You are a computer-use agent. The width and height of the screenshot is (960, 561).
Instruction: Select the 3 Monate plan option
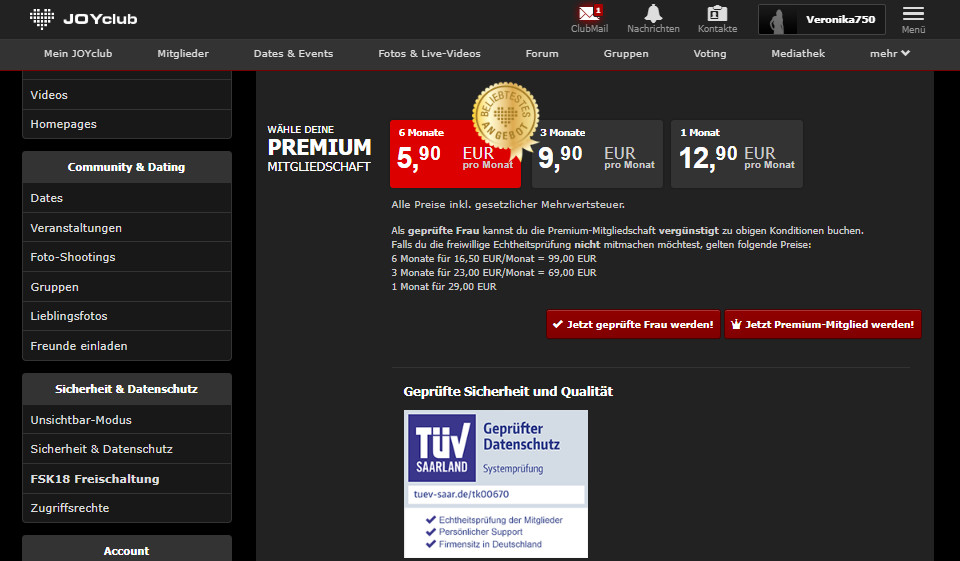tap(596, 154)
